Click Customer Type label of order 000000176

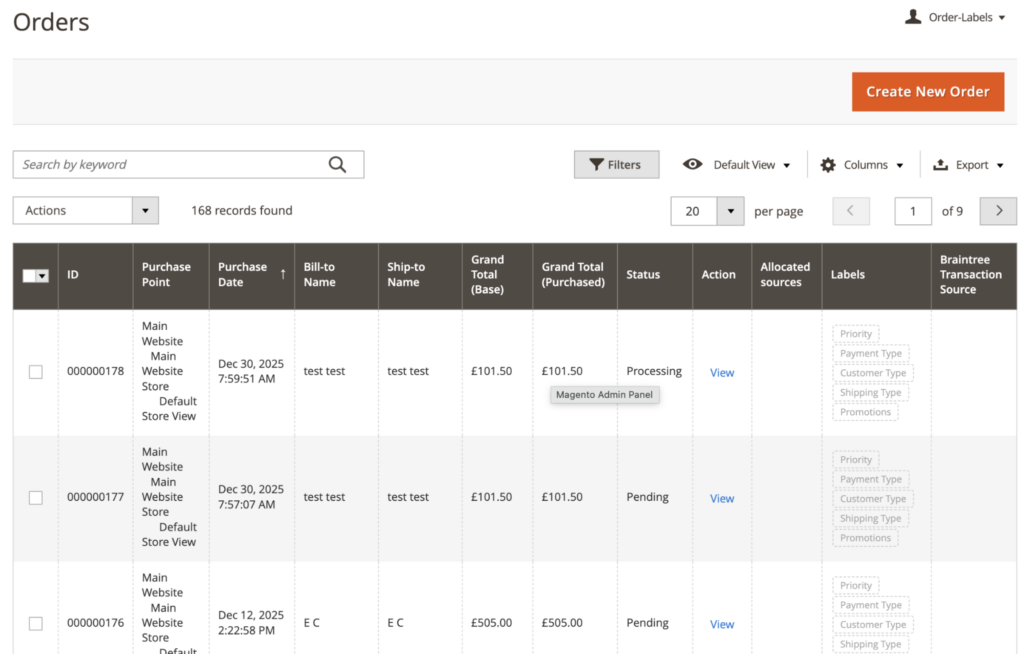tap(872, 625)
